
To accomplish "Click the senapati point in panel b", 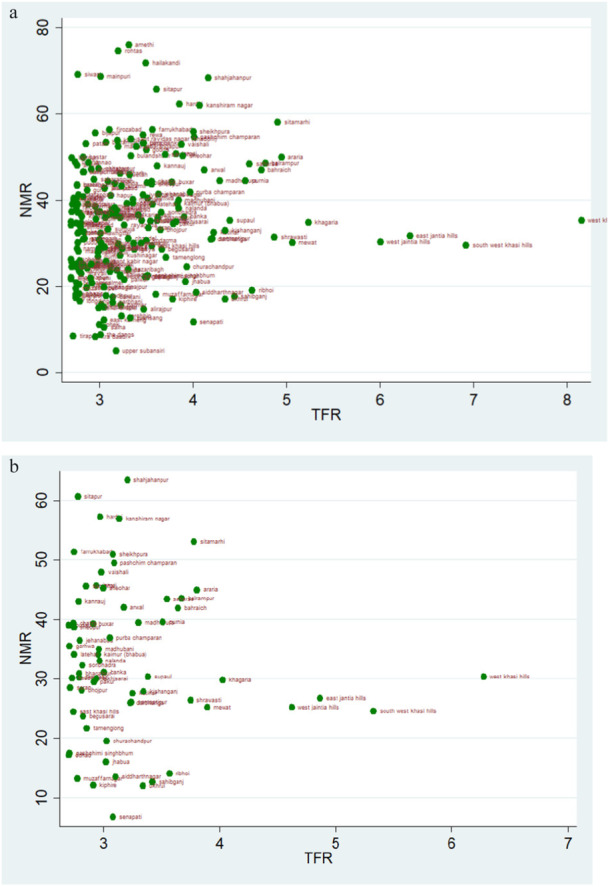I will (x=113, y=817).
